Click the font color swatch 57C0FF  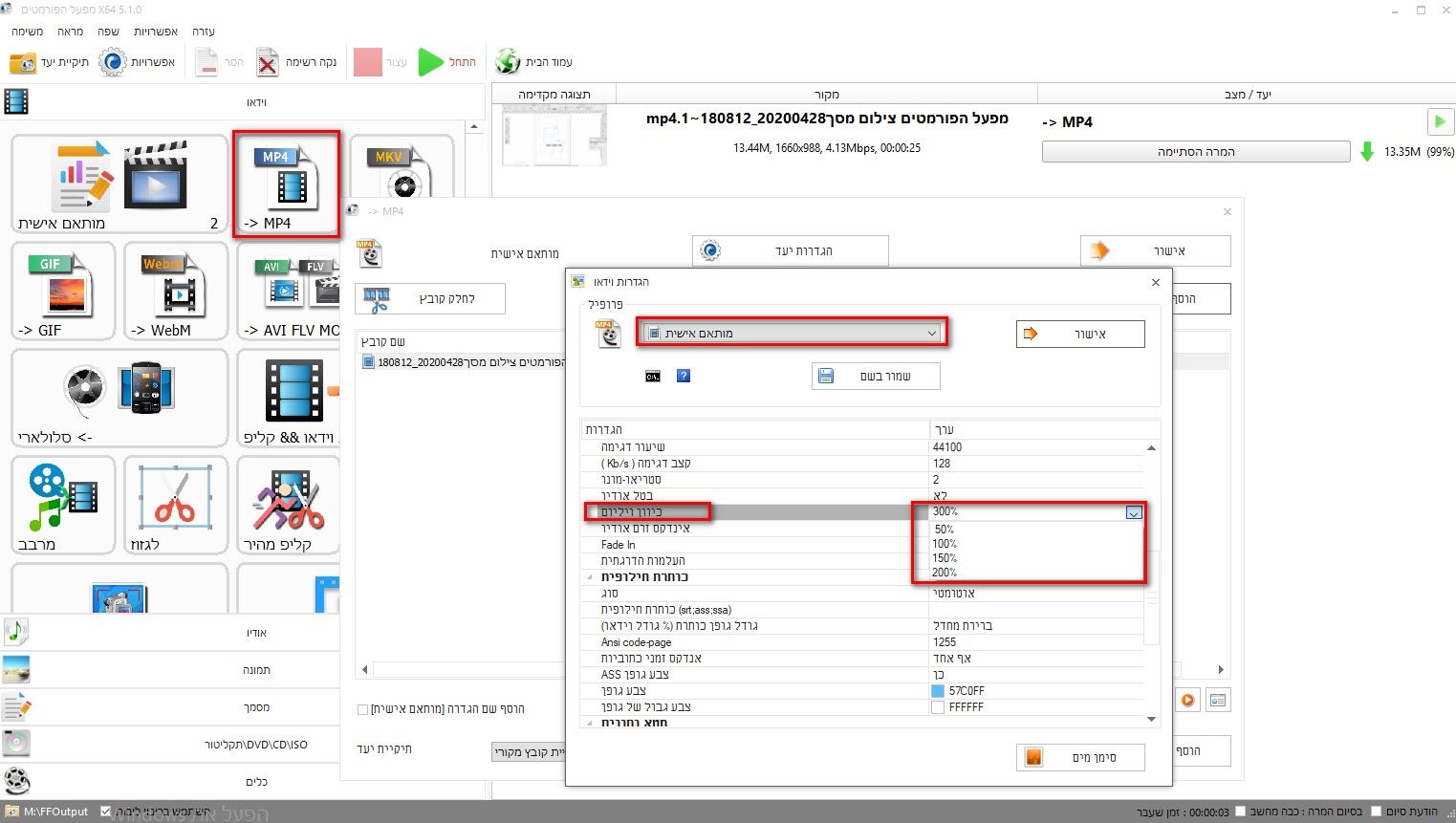(x=938, y=691)
